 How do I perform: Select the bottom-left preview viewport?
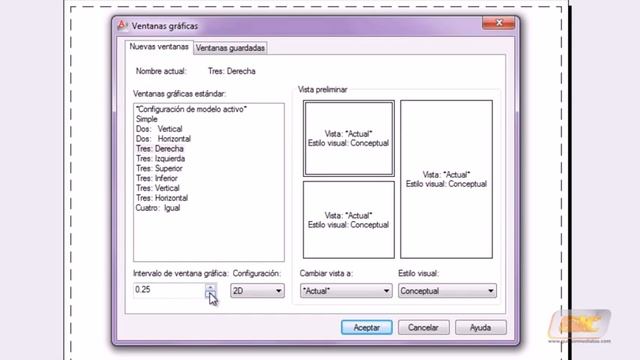(349, 220)
